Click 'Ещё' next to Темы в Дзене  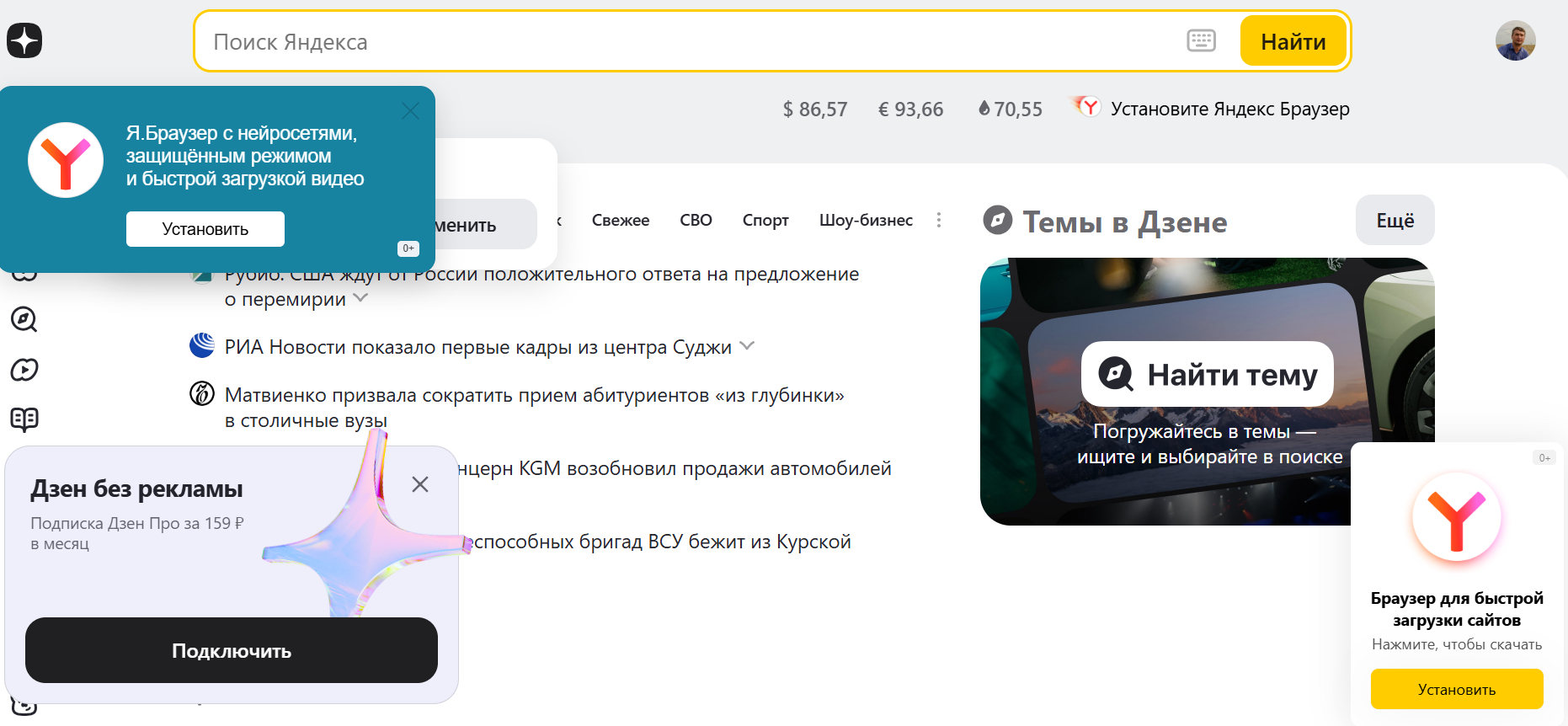[x=1395, y=221]
